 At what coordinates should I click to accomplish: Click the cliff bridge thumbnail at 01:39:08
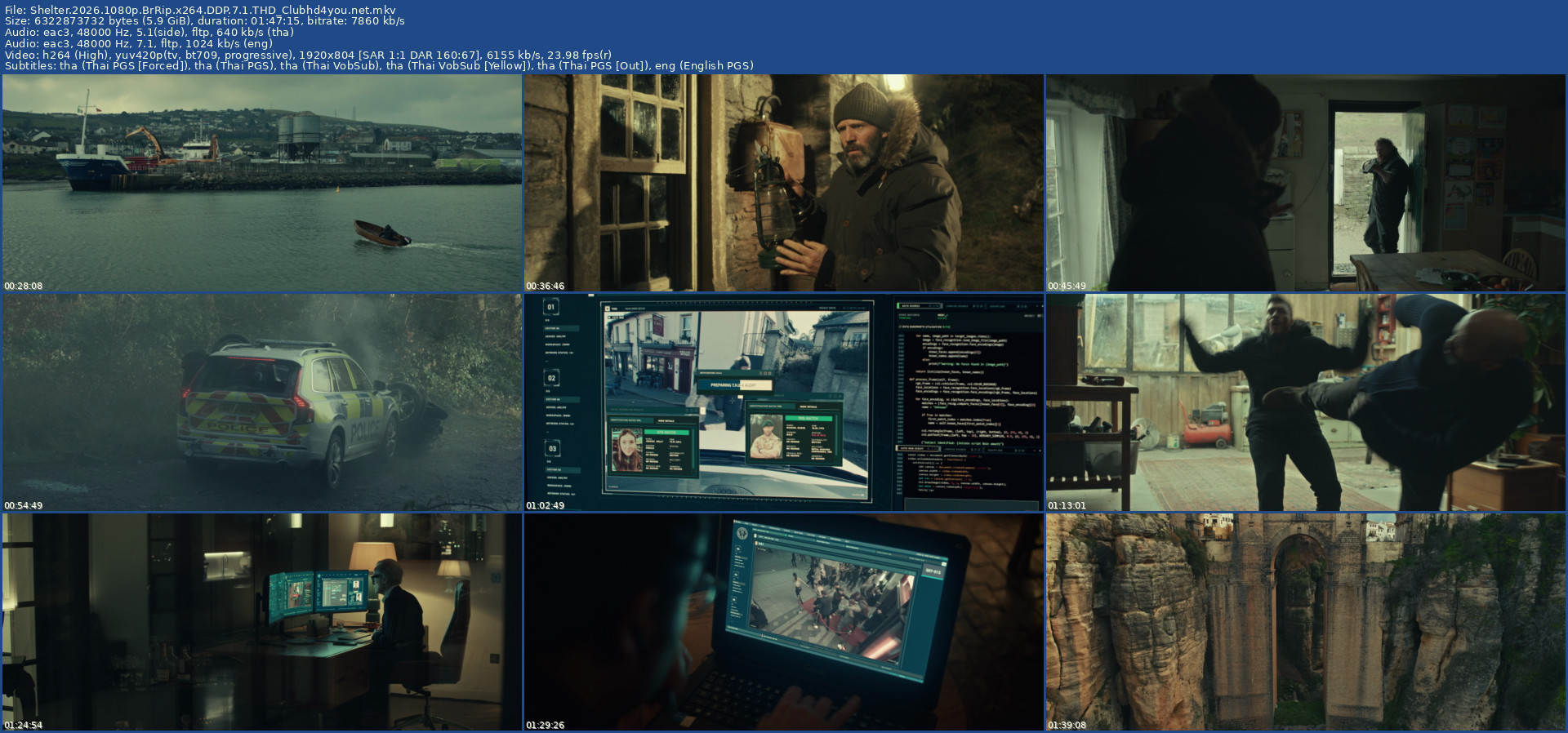tap(1306, 622)
